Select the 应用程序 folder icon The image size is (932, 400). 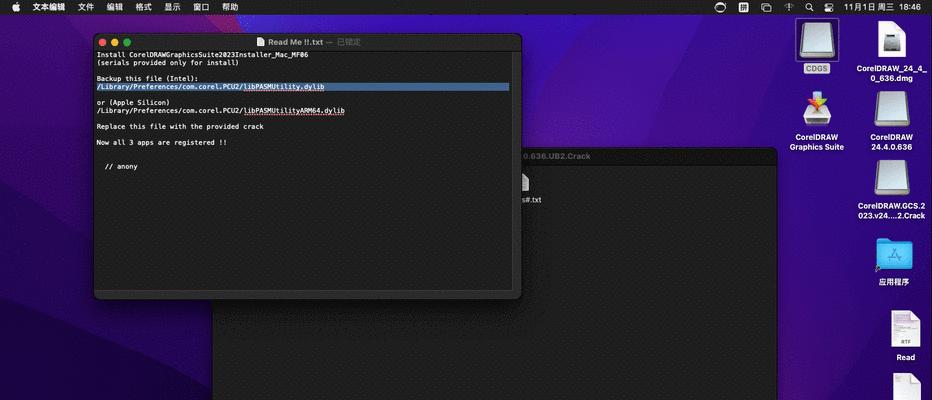click(x=894, y=254)
